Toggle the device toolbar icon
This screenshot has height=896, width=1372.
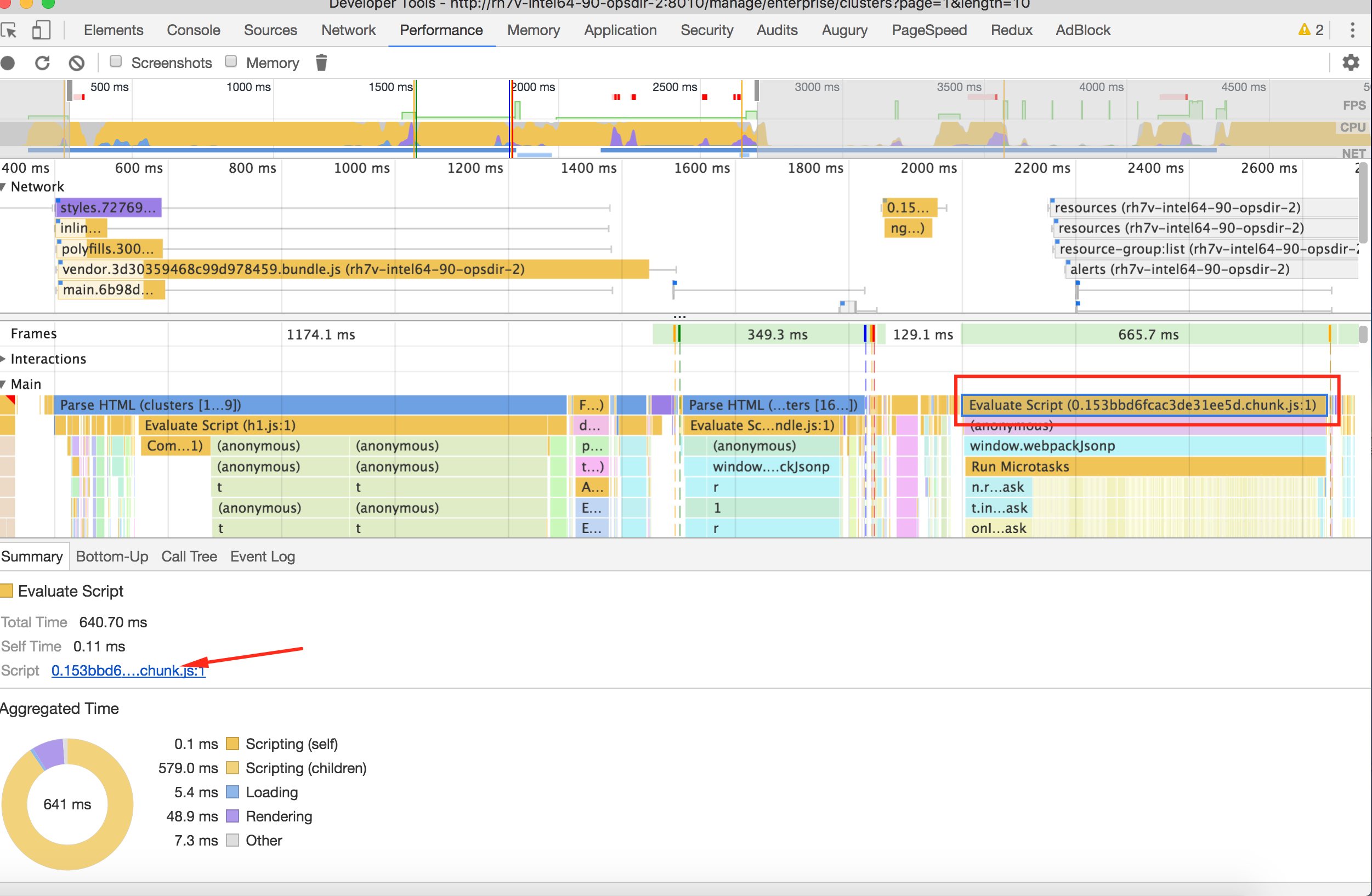[x=41, y=30]
